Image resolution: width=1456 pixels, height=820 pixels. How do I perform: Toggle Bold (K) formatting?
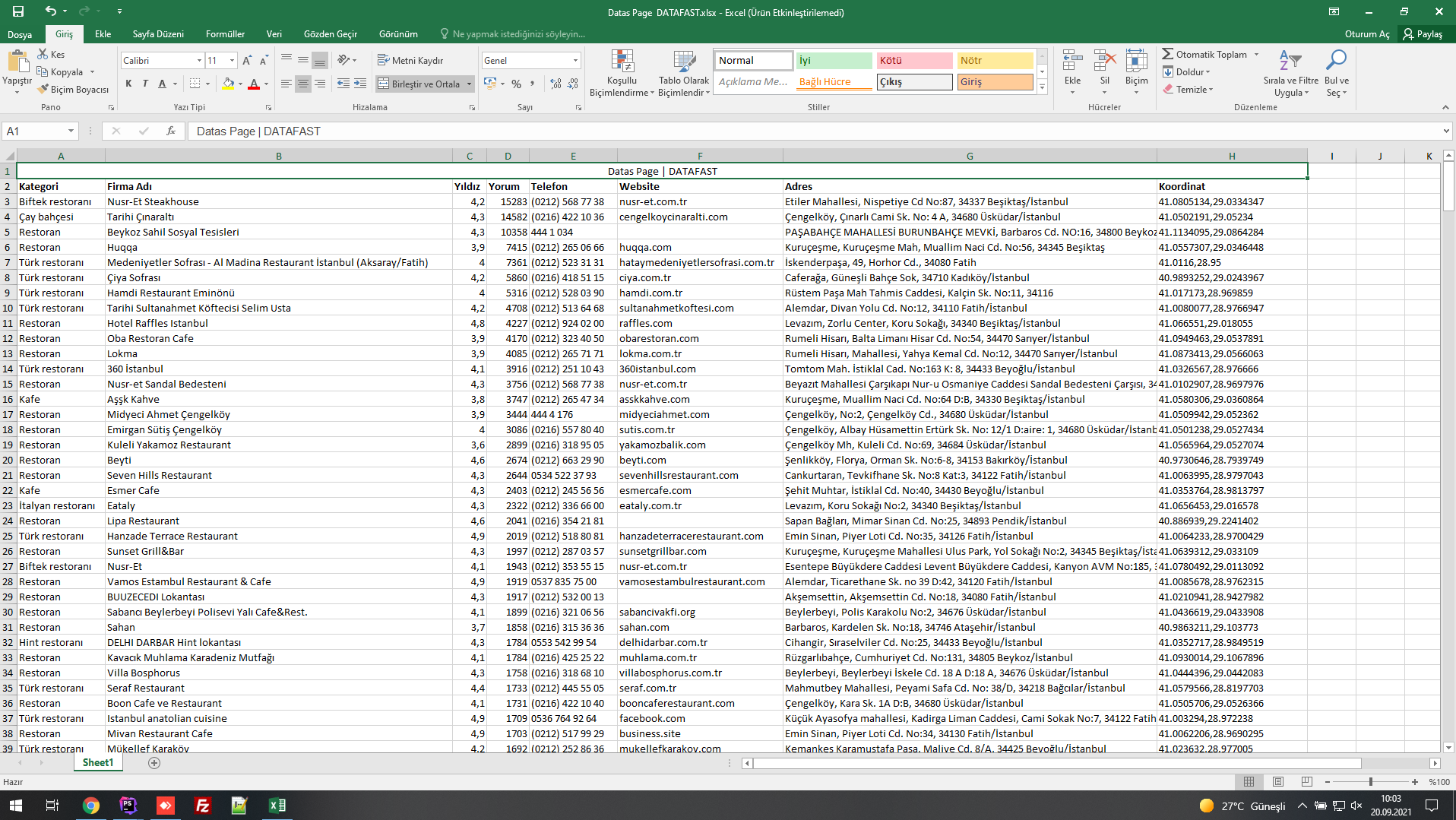coord(128,84)
